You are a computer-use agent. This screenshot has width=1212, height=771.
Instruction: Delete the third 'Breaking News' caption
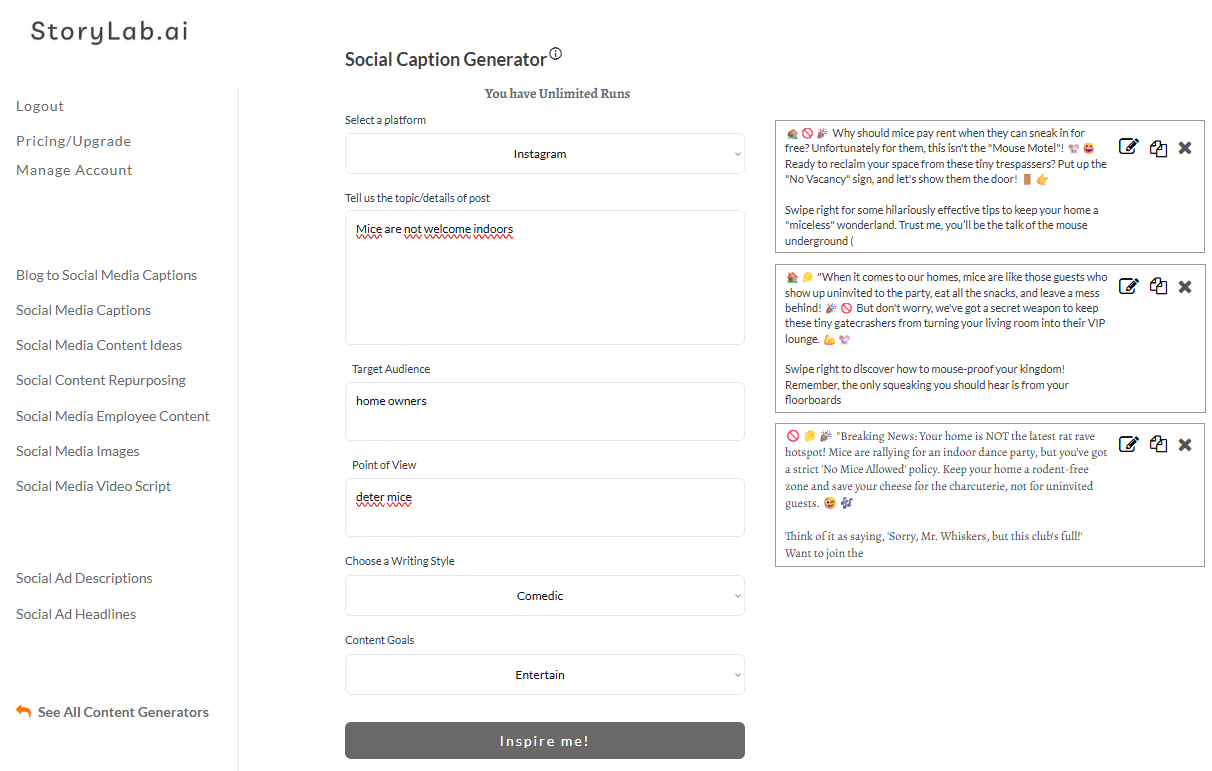pyautogui.click(x=1185, y=445)
